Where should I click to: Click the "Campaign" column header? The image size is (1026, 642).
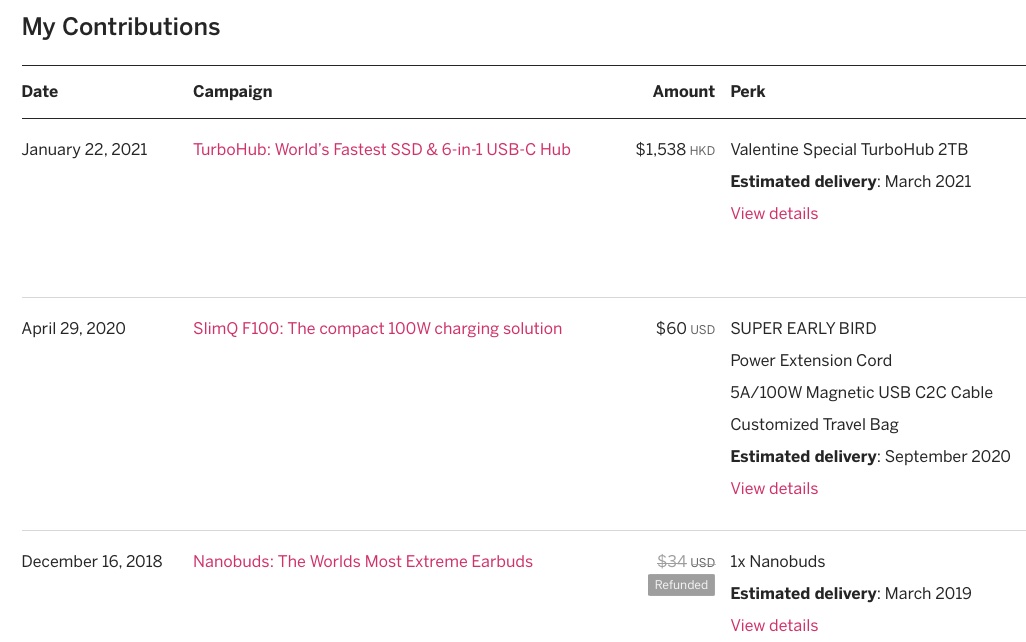pos(232,92)
